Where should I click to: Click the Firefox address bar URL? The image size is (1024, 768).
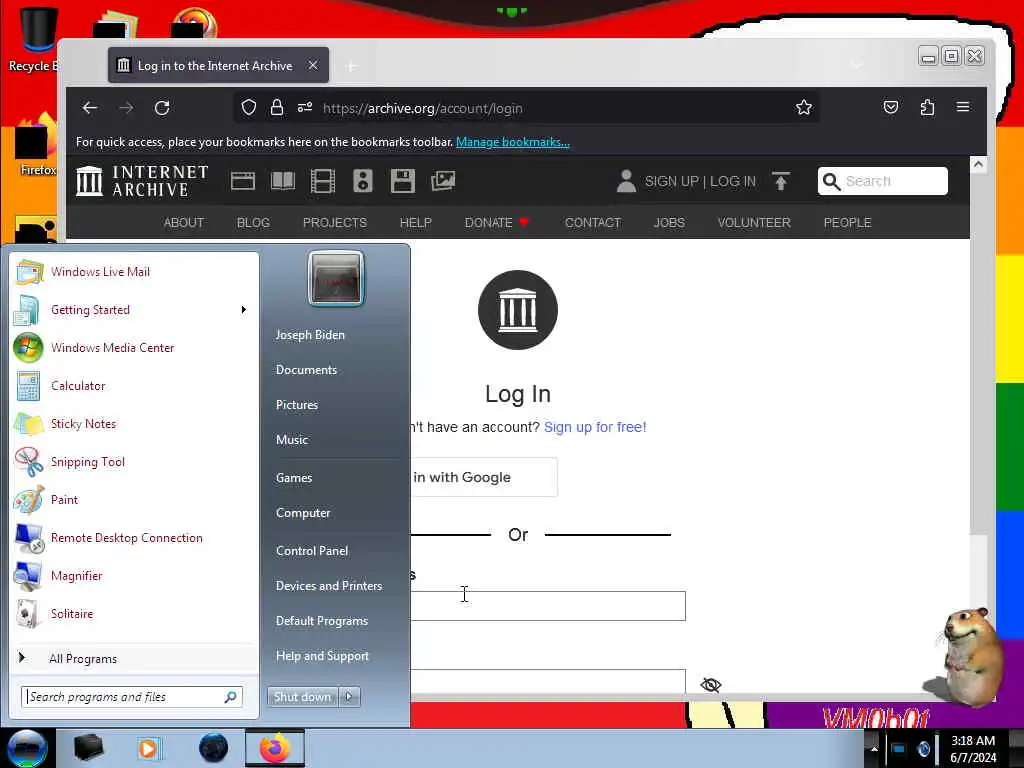point(423,108)
